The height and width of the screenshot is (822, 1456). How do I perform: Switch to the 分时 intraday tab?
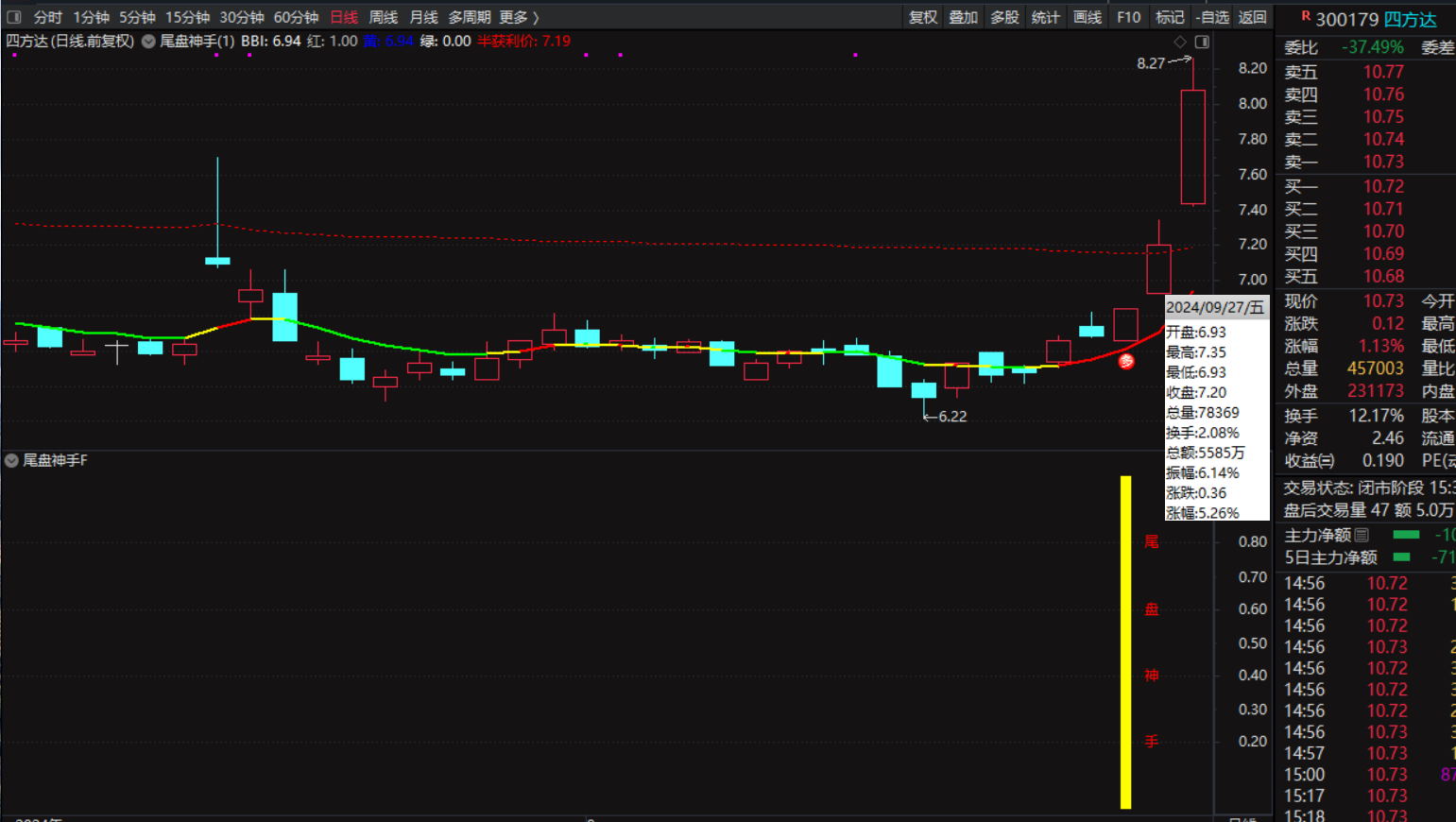pyautogui.click(x=47, y=17)
